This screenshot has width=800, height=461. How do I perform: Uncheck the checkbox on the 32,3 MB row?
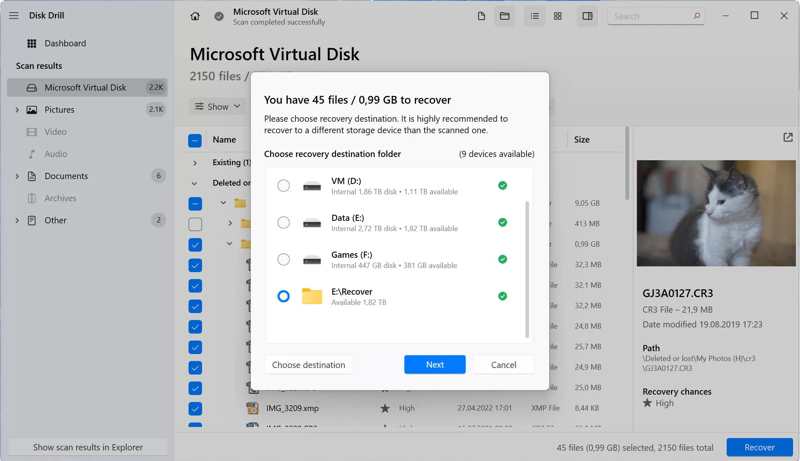coord(195,265)
